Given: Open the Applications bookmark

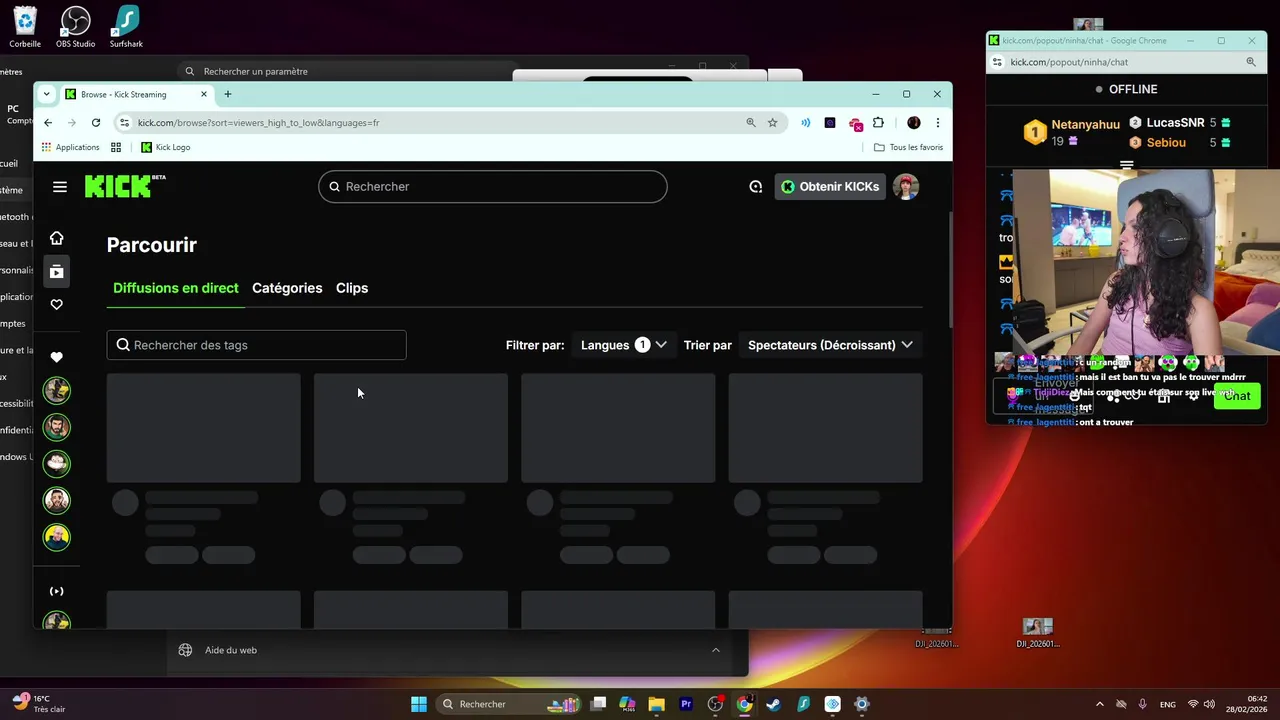Looking at the screenshot, I should click(x=70, y=147).
